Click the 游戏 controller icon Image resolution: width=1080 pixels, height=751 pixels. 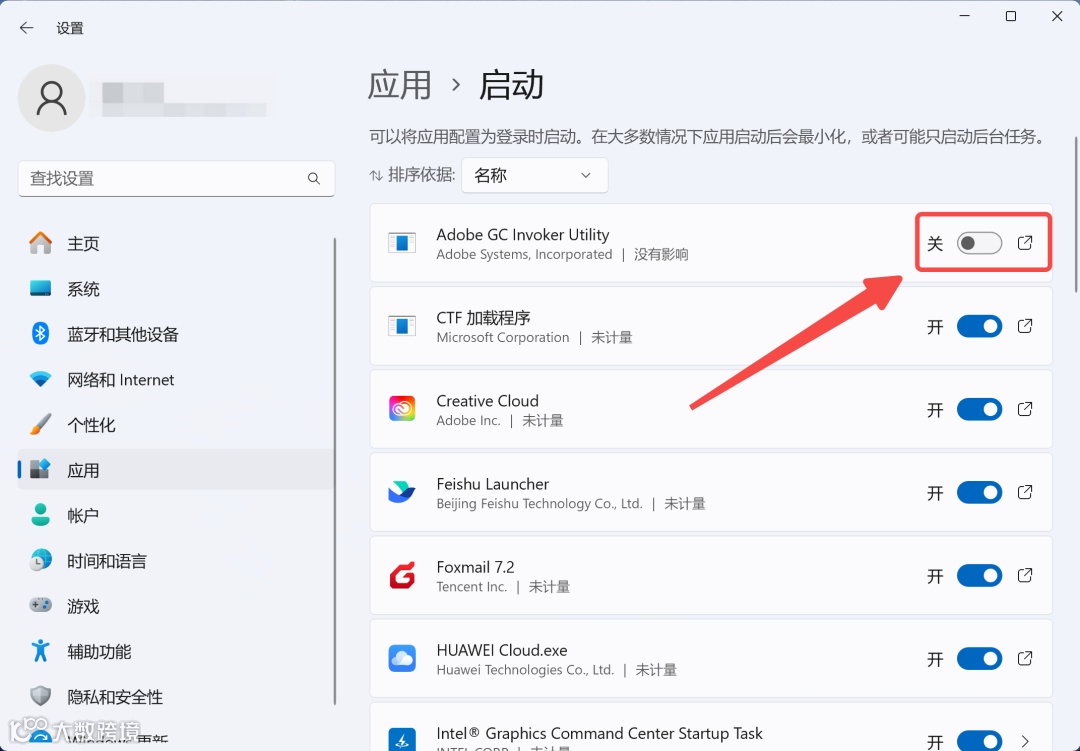41,605
